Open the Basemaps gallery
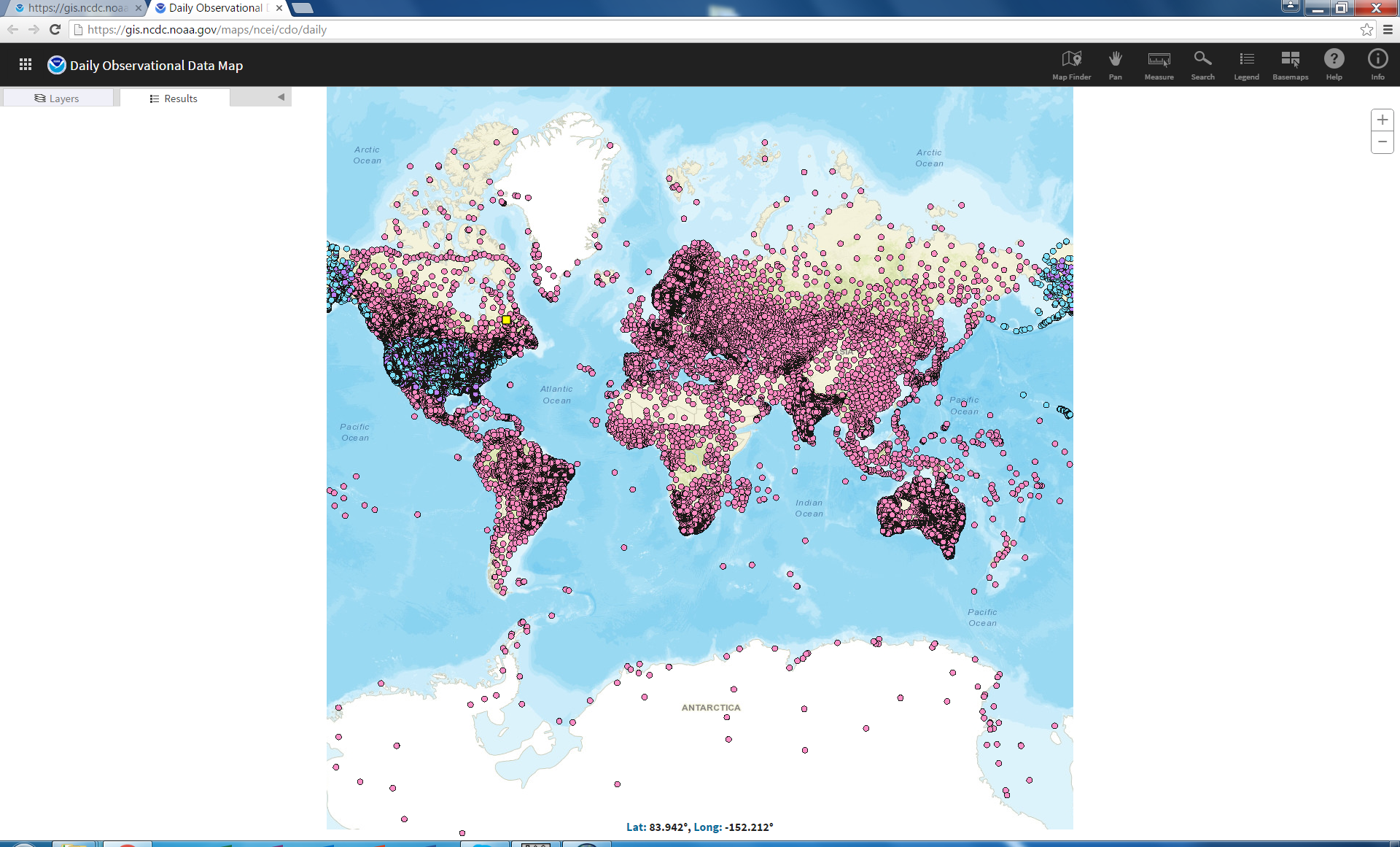 [x=1290, y=63]
